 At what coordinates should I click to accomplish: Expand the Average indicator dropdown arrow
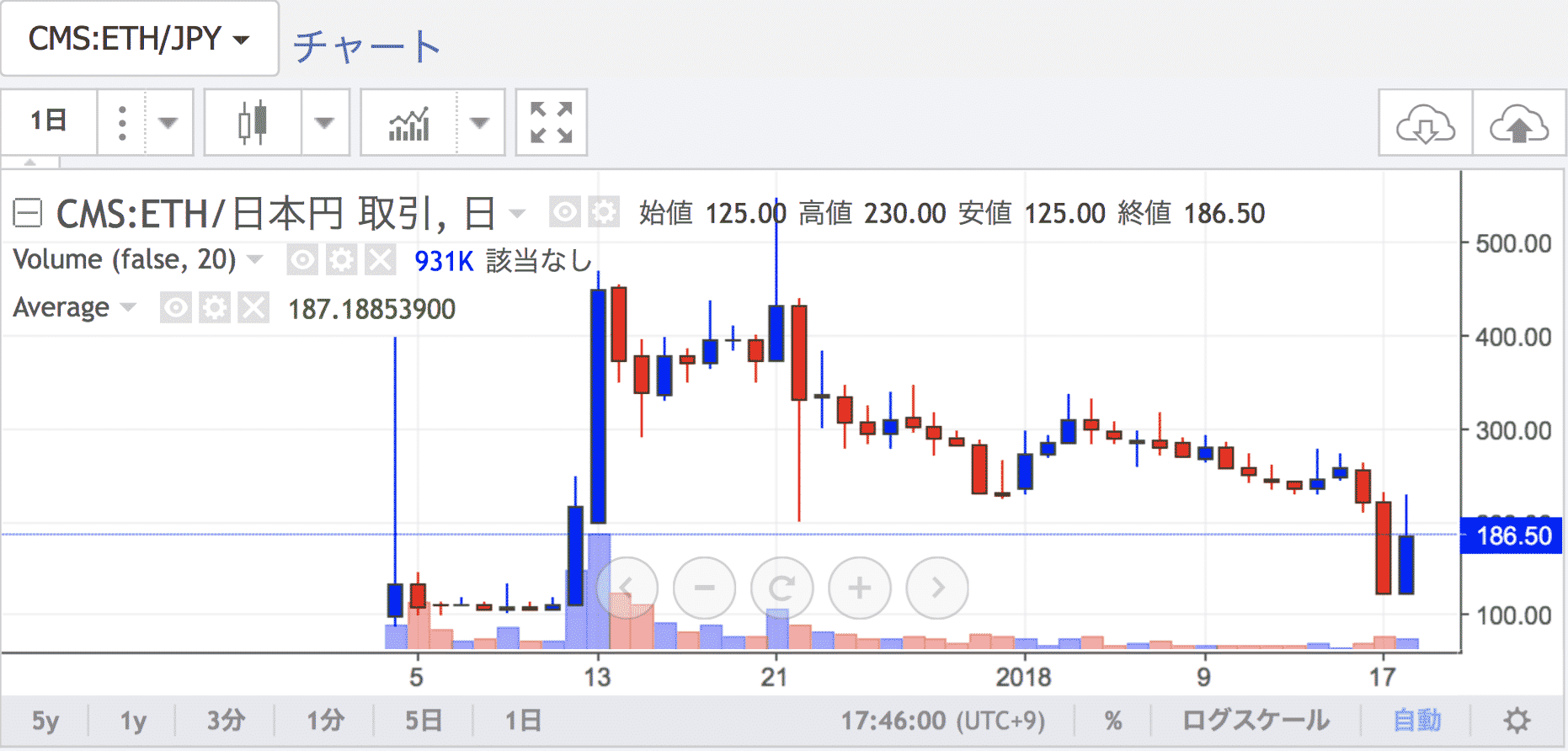(x=128, y=307)
